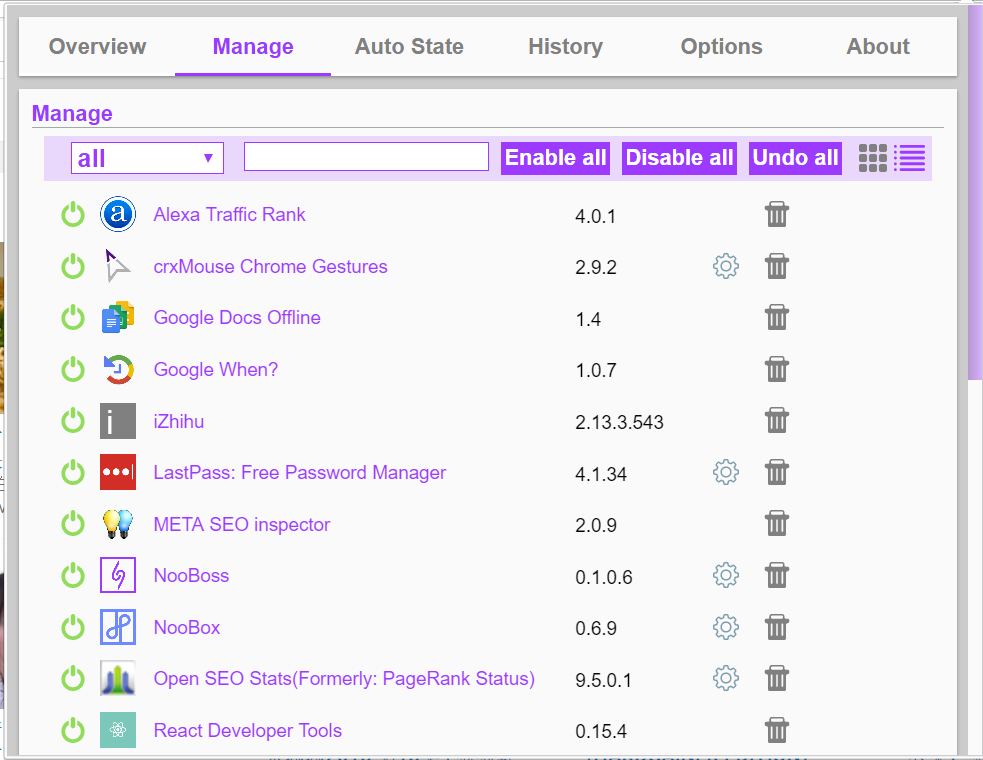Screen dimensions: 983x760
Task: Select the Manage tab
Action: (x=253, y=46)
